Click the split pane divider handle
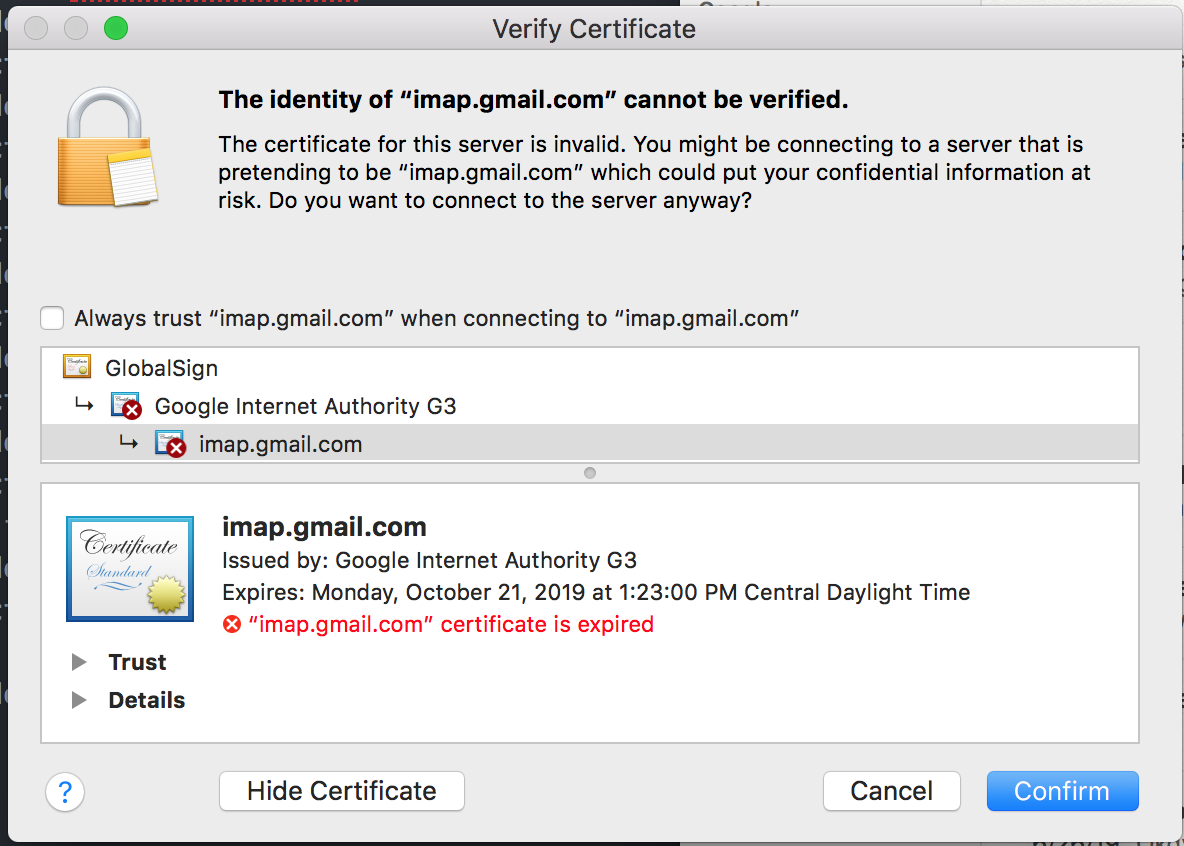The width and height of the screenshot is (1184, 846). coord(590,473)
